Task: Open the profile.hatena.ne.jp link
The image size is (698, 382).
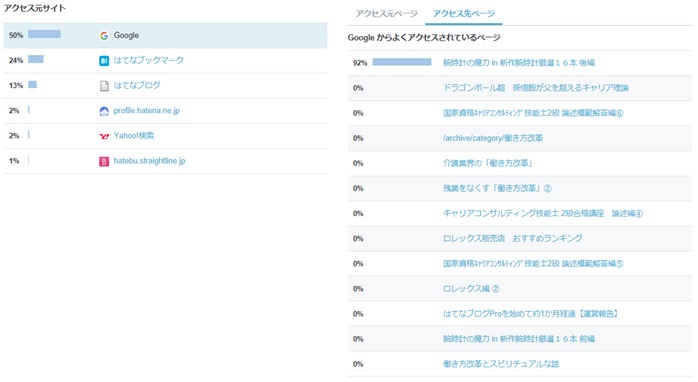Action: 146,110
